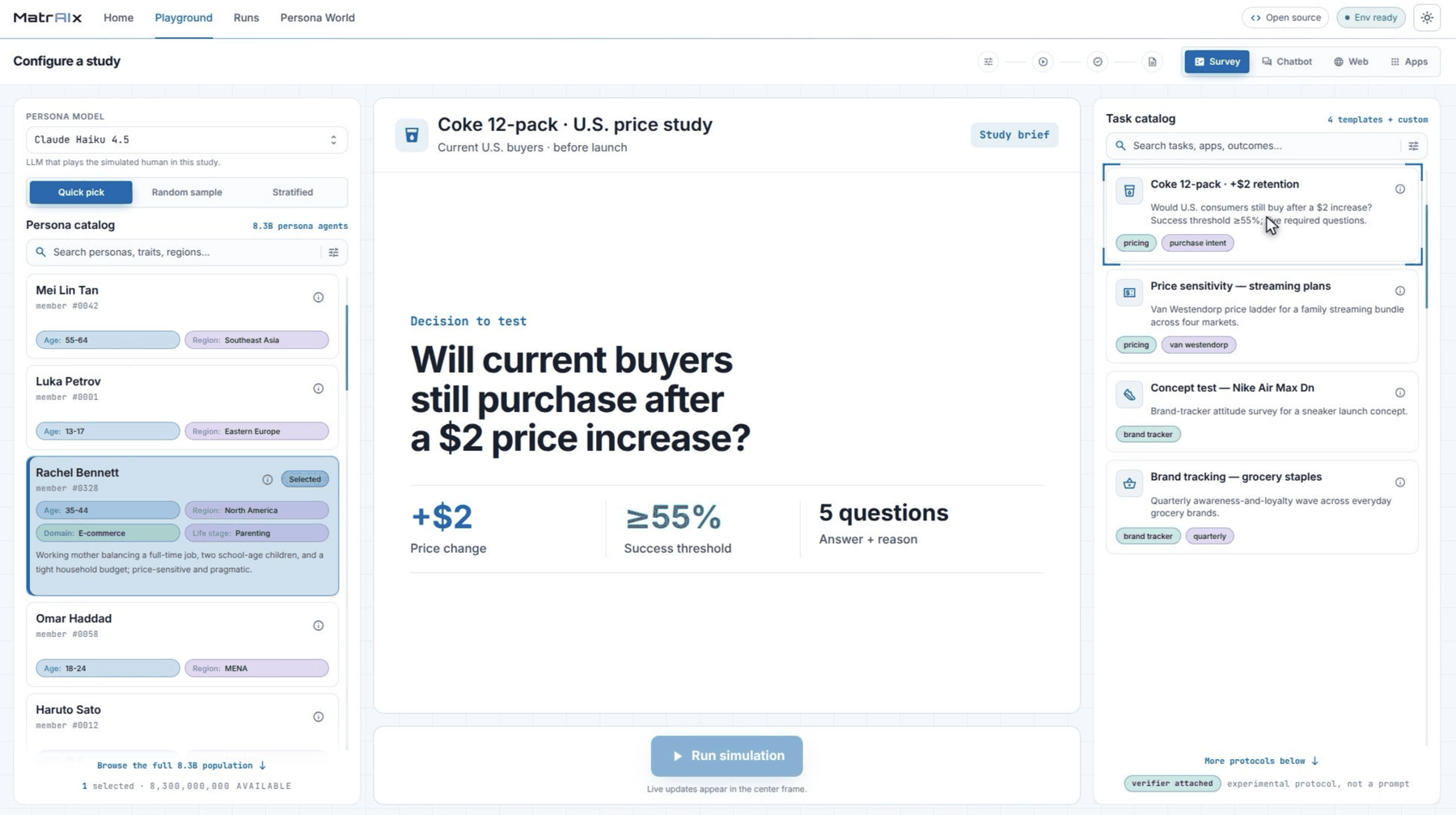
Task: Click the grocery staples basket icon
Action: click(x=1129, y=484)
